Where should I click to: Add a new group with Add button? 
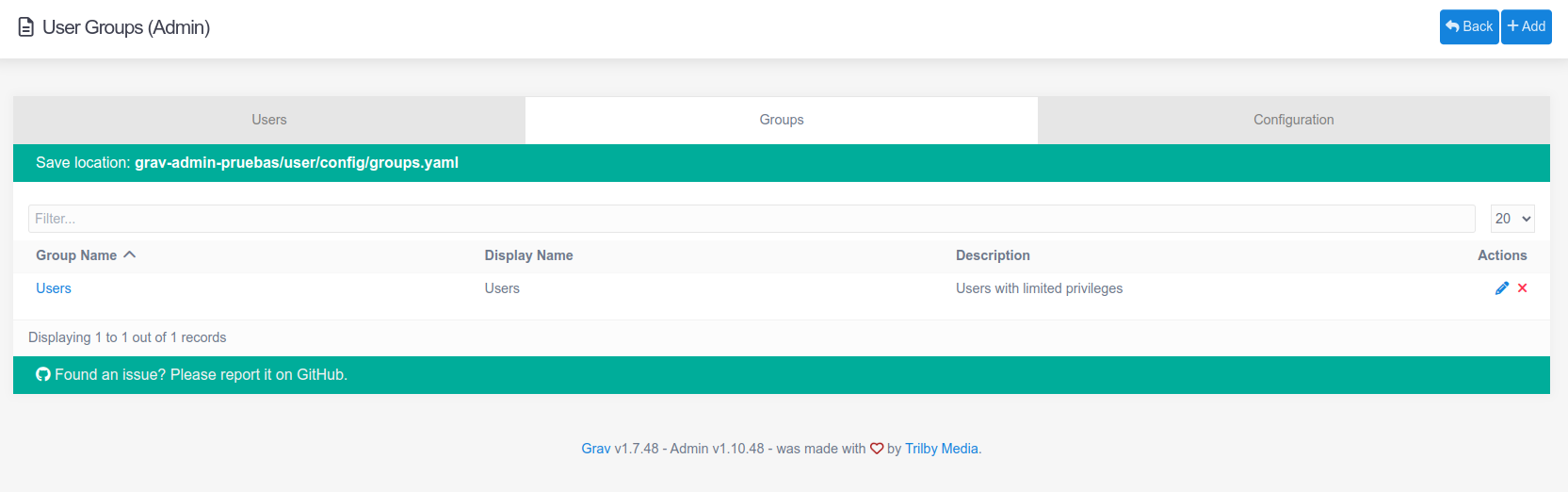point(1526,26)
